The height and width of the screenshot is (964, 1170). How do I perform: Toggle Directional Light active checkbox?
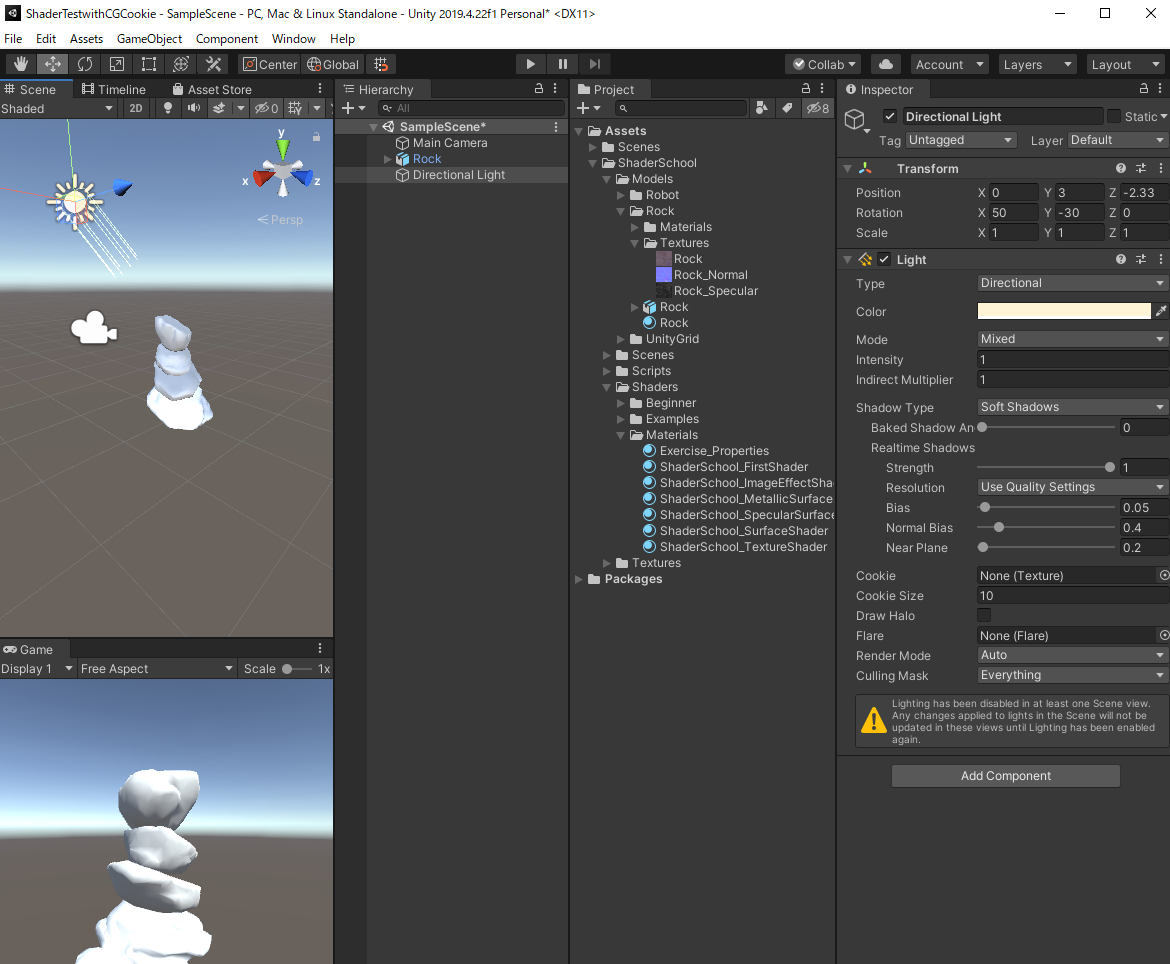(x=889, y=116)
